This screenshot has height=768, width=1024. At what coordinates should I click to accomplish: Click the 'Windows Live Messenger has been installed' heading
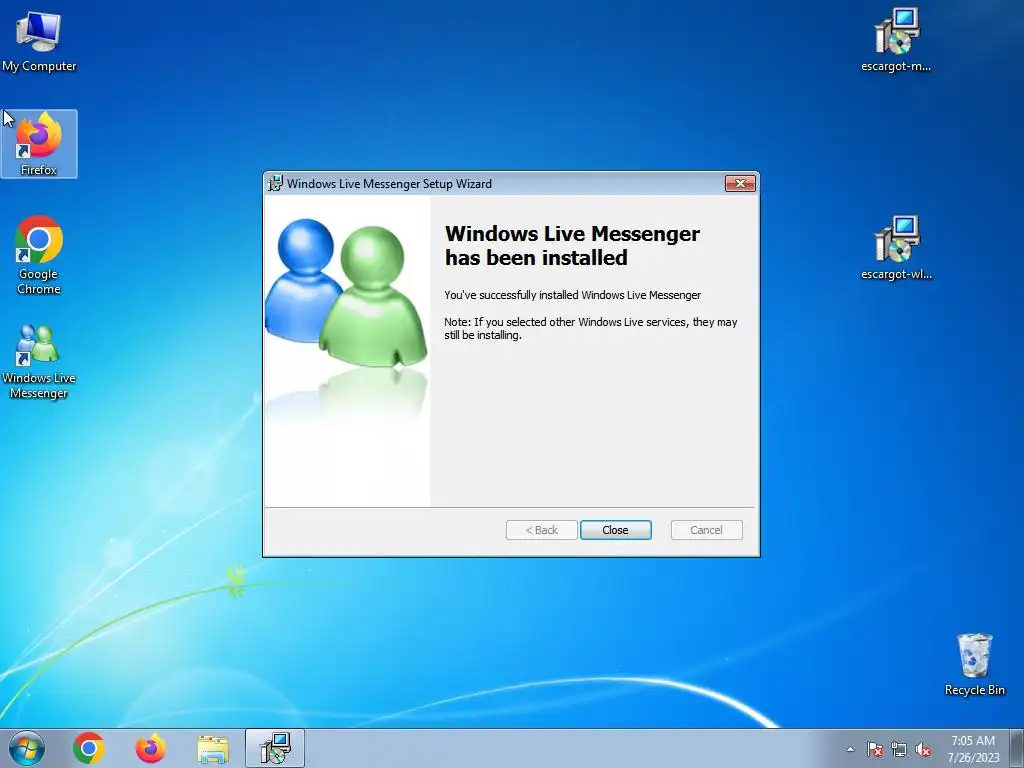[572, 246]
